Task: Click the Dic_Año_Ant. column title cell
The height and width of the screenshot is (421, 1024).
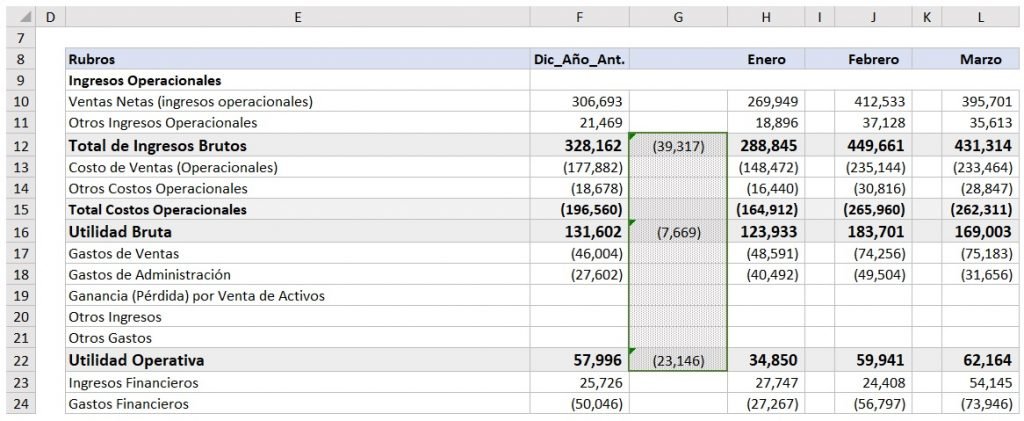Action: tap(580, 59)
